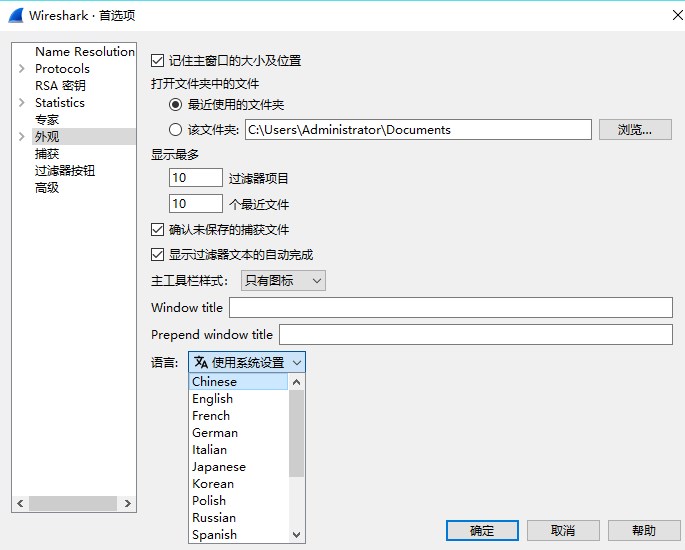This screenshot has height=550, width=685.
Task: Click the Prepend window title input field
Action: point(476,334)
